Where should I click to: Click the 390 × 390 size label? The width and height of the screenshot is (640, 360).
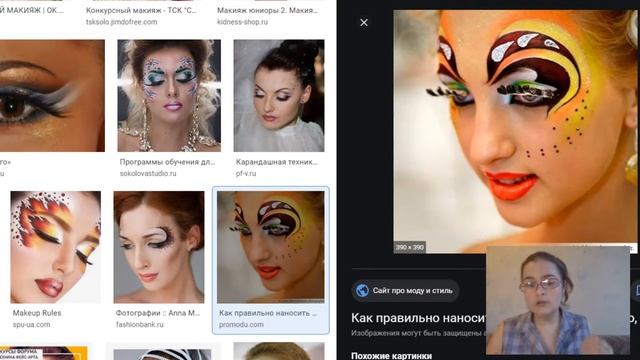point(409,247)
